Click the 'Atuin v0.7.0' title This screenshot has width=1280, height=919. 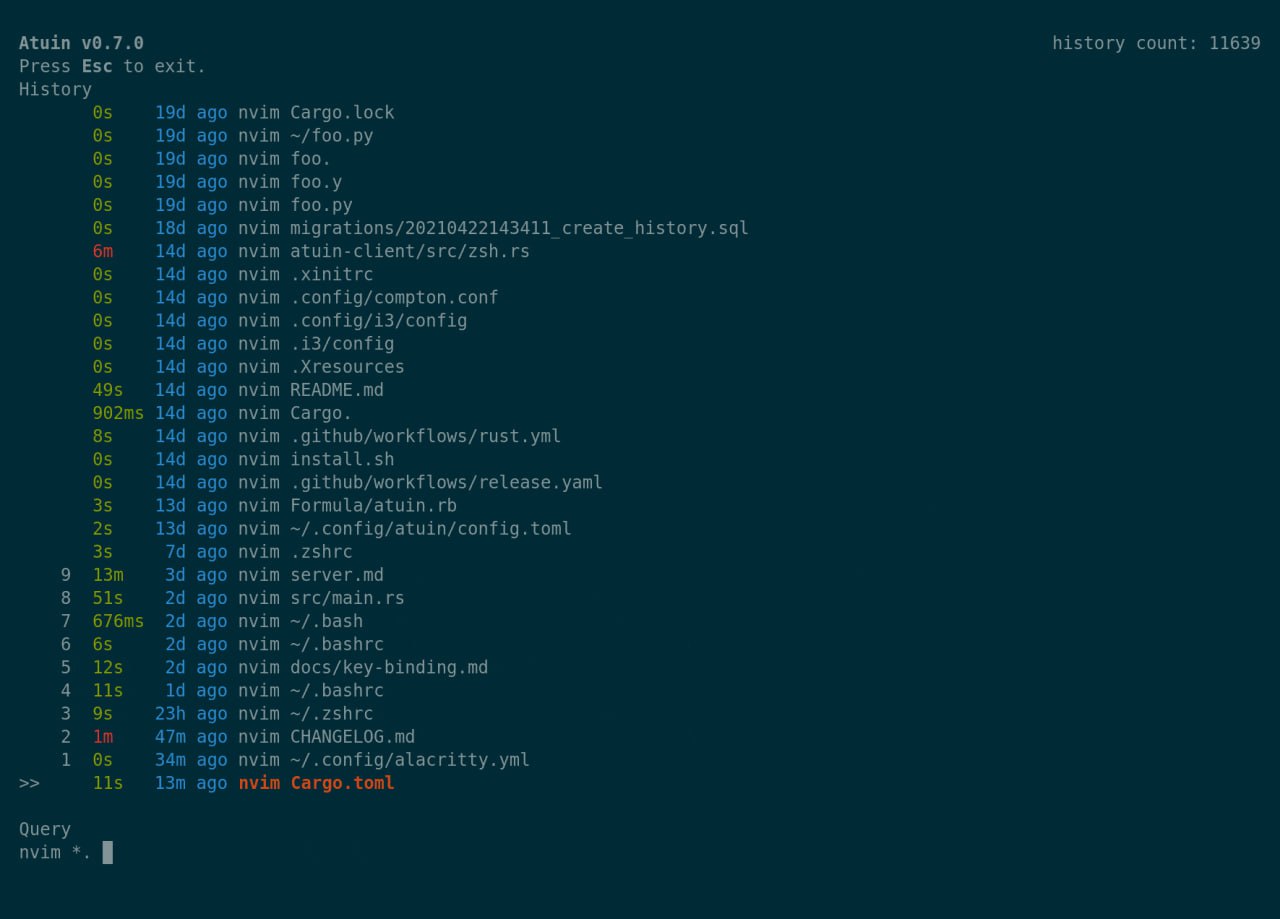[81, 43]
